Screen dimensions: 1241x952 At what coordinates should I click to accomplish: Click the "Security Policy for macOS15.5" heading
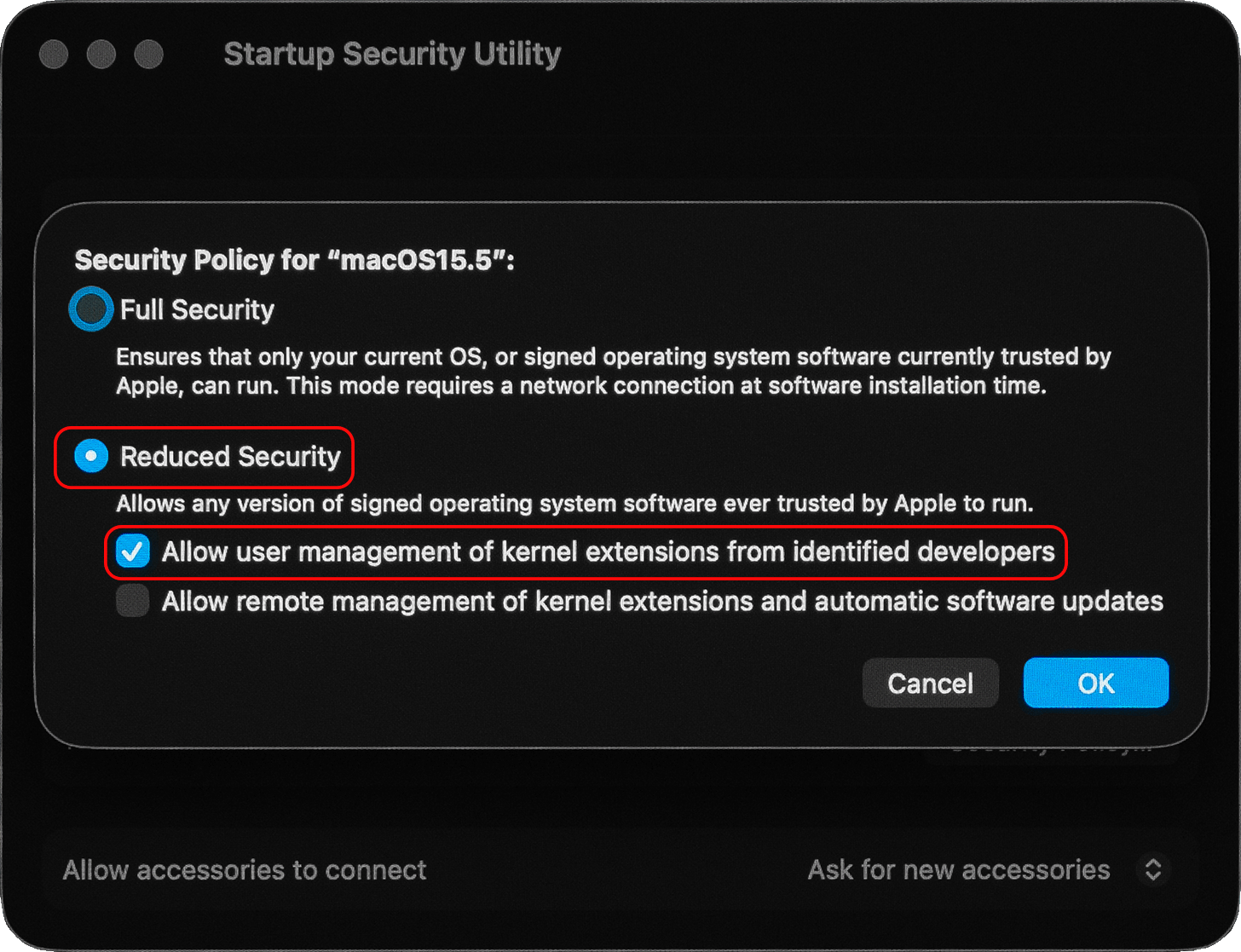[x=294, y=259]
